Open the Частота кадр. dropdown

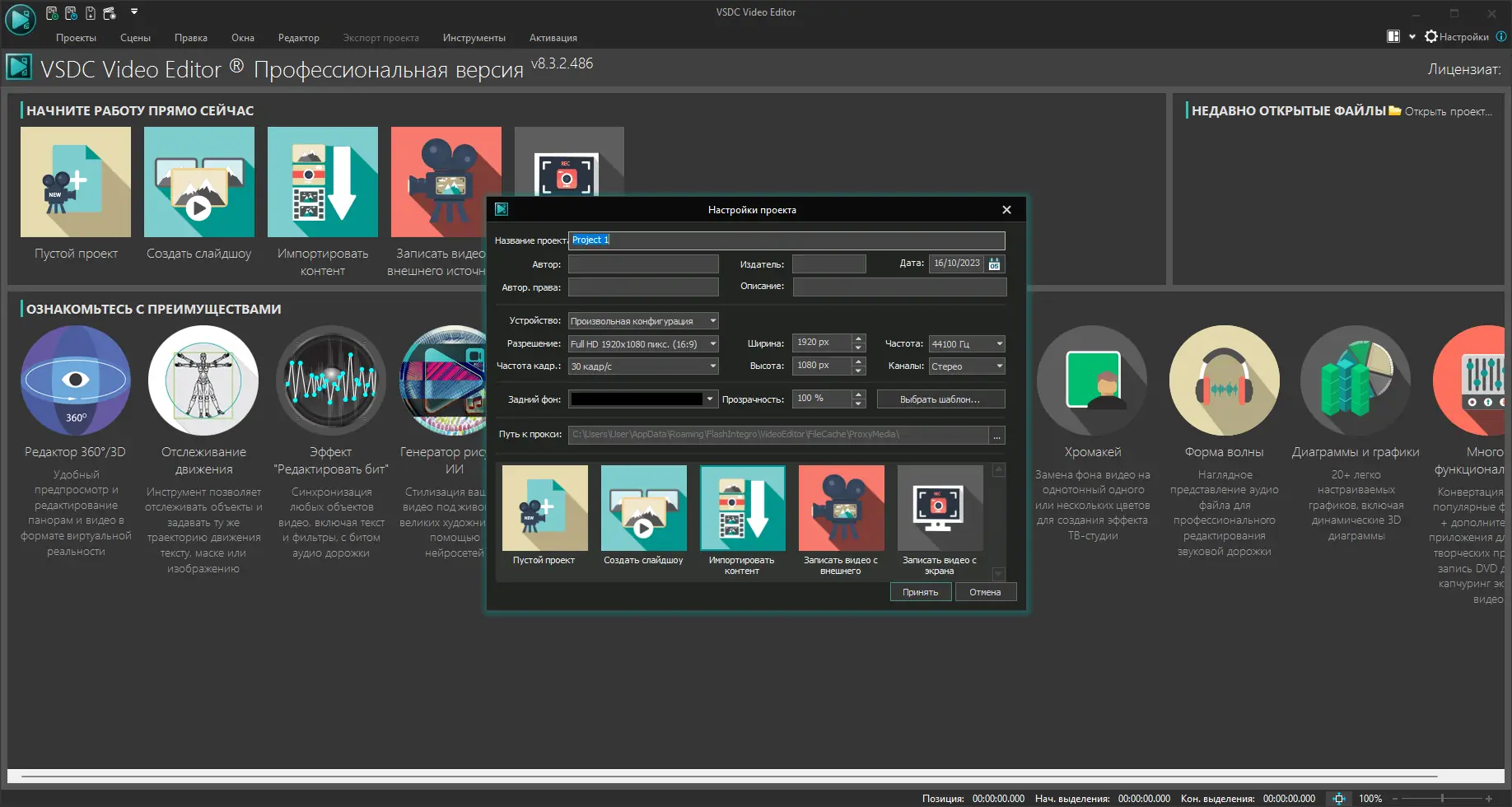(643, 366)
